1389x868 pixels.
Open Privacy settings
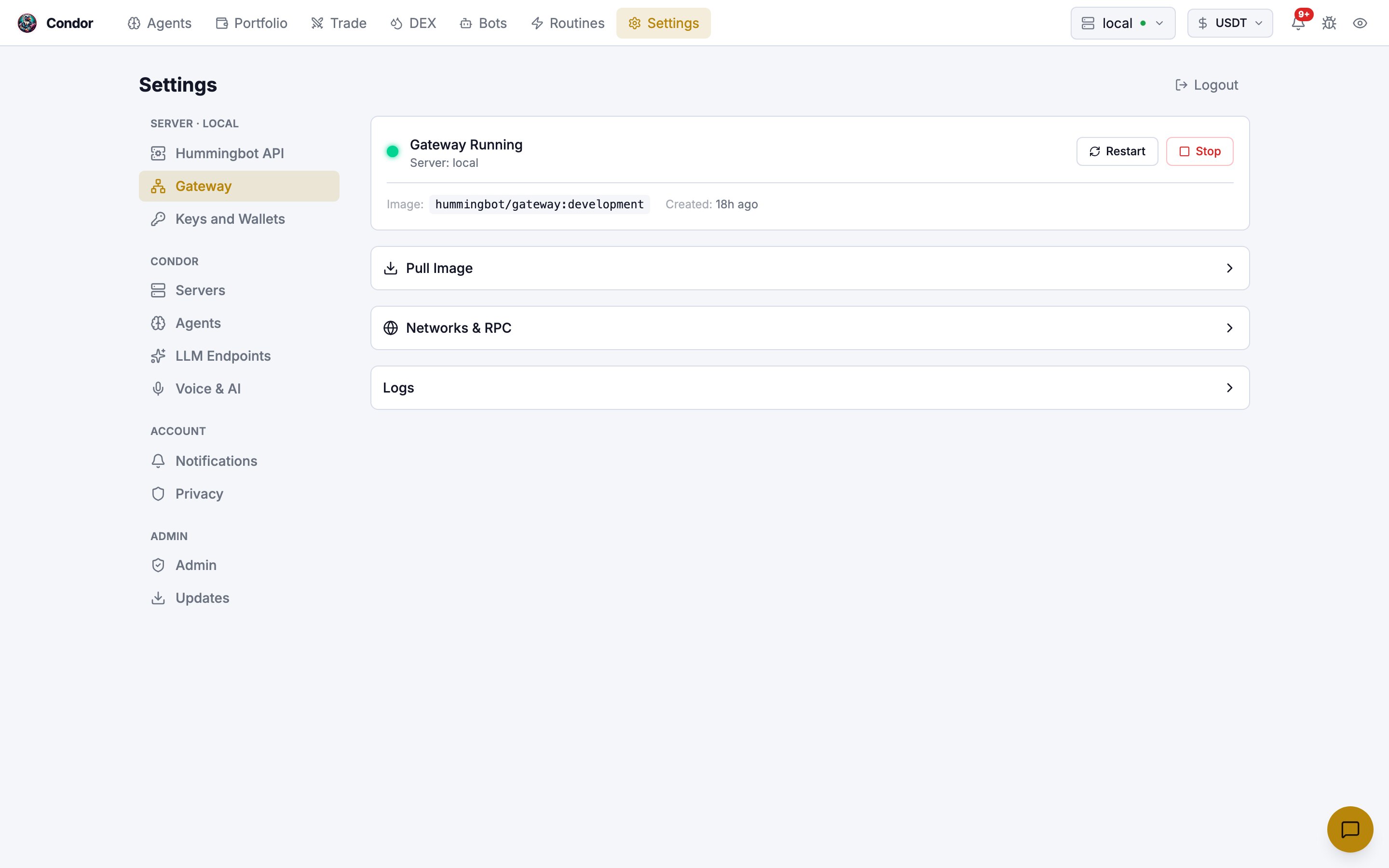click(x=239, y=494)
